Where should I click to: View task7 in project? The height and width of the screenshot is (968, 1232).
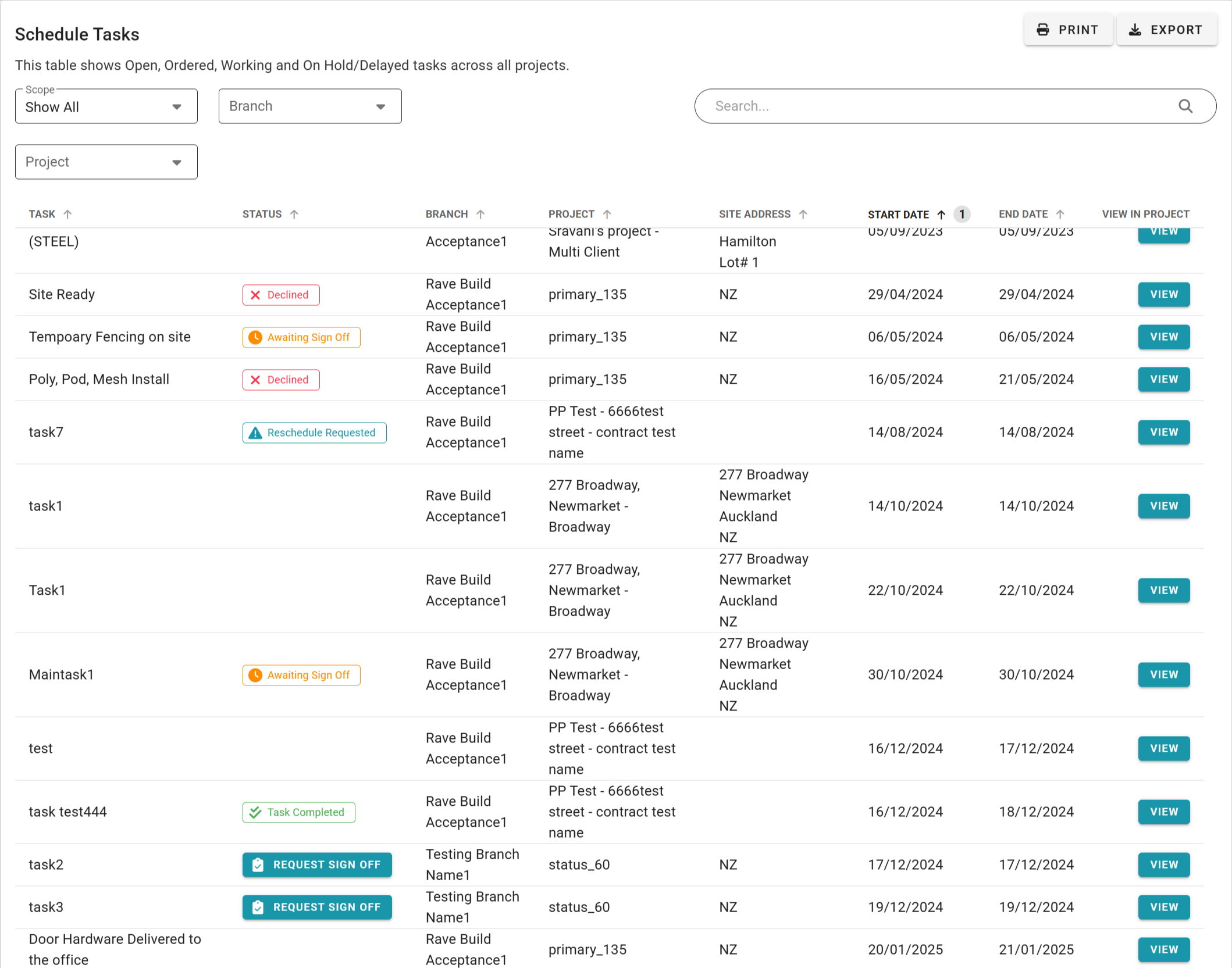[x=1164, y=432]
